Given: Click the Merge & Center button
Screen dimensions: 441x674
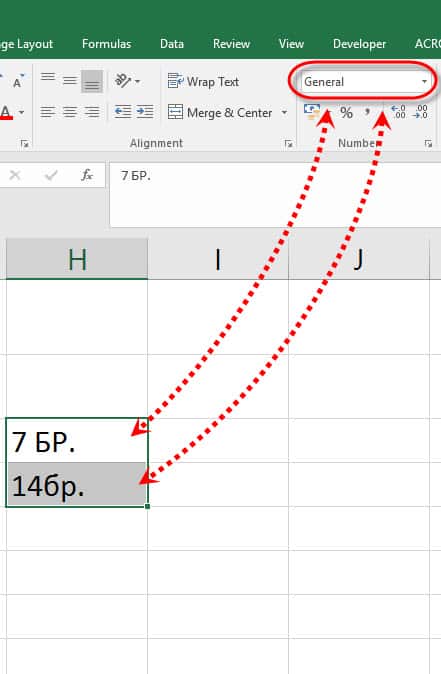Looking at the screenshot, I should pyautogui.click(x=220, y=113).
